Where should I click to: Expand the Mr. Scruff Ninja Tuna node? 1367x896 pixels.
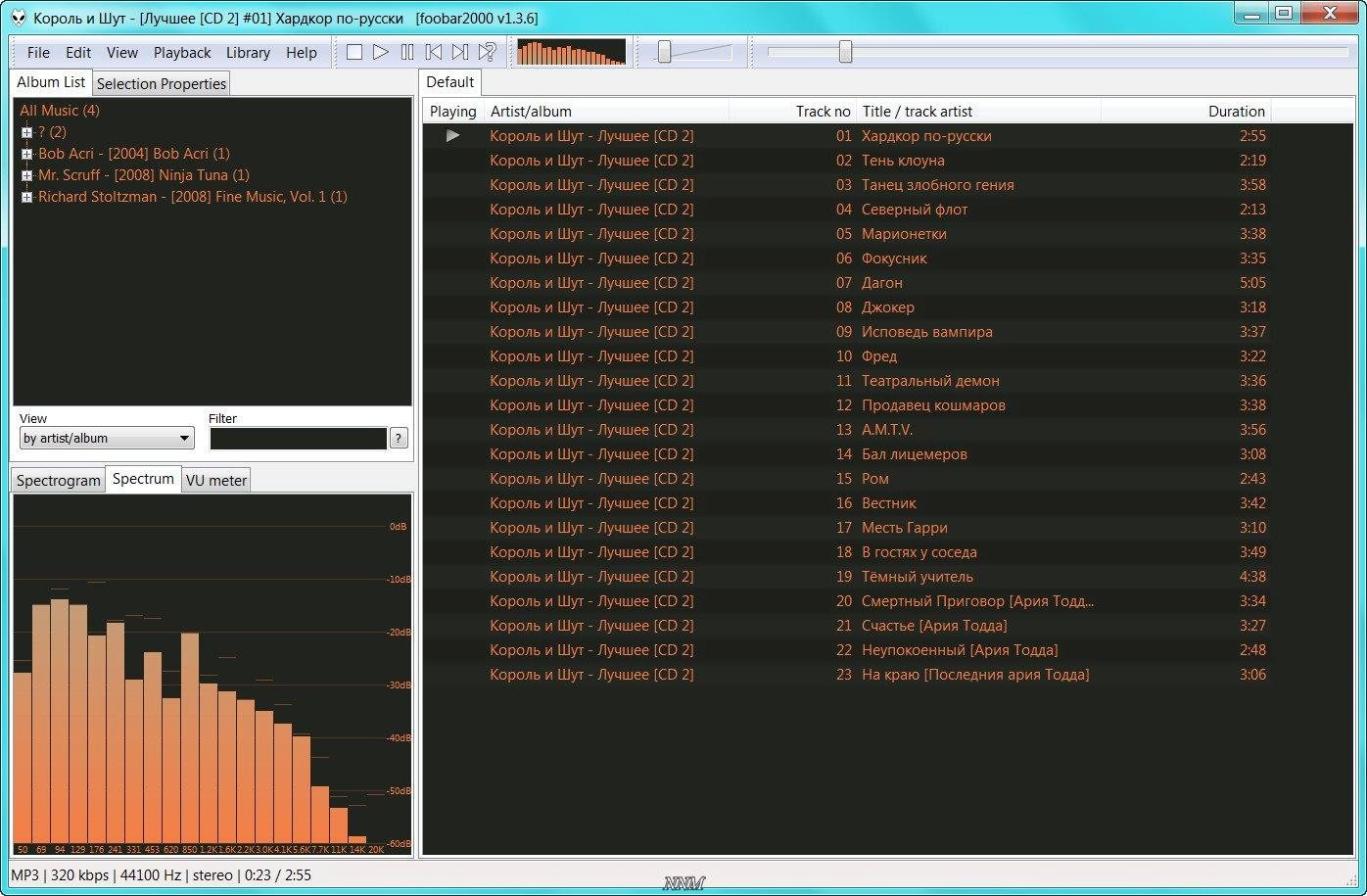click(26, 175)
